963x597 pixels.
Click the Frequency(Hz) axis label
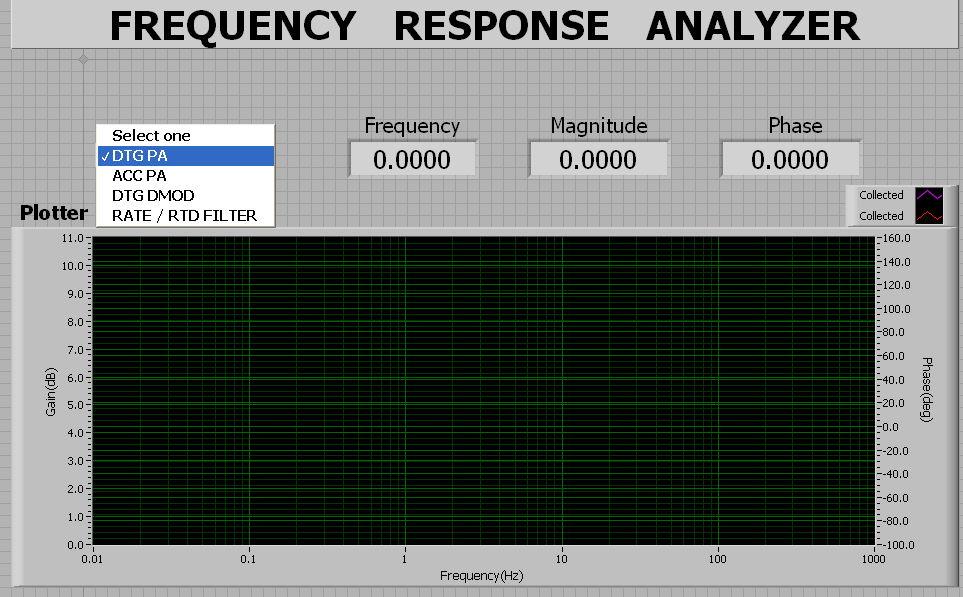(x=482, y=576)
